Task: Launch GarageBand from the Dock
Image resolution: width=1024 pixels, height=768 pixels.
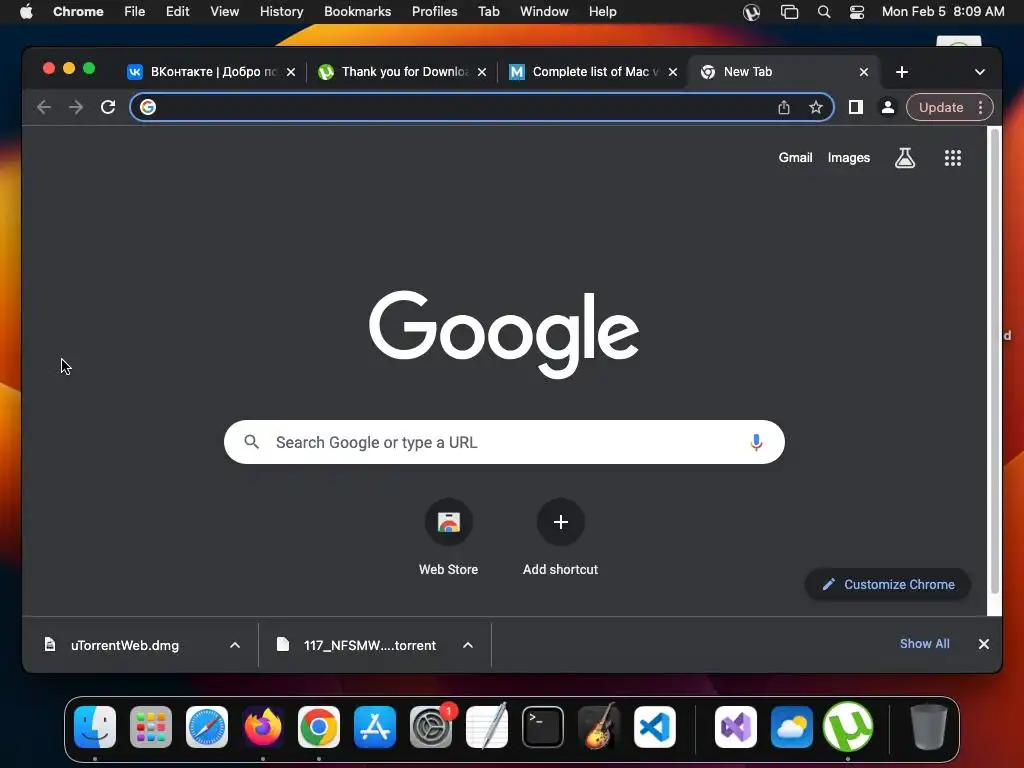Action: click(598, 726)
